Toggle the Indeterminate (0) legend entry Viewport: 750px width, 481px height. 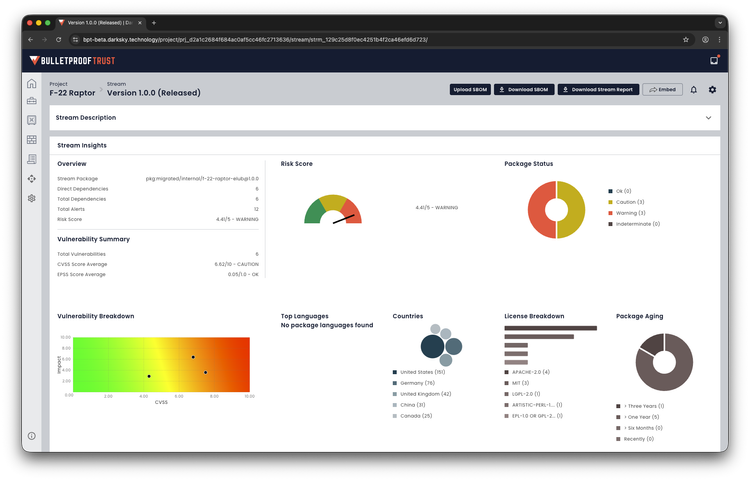point(634,224)
